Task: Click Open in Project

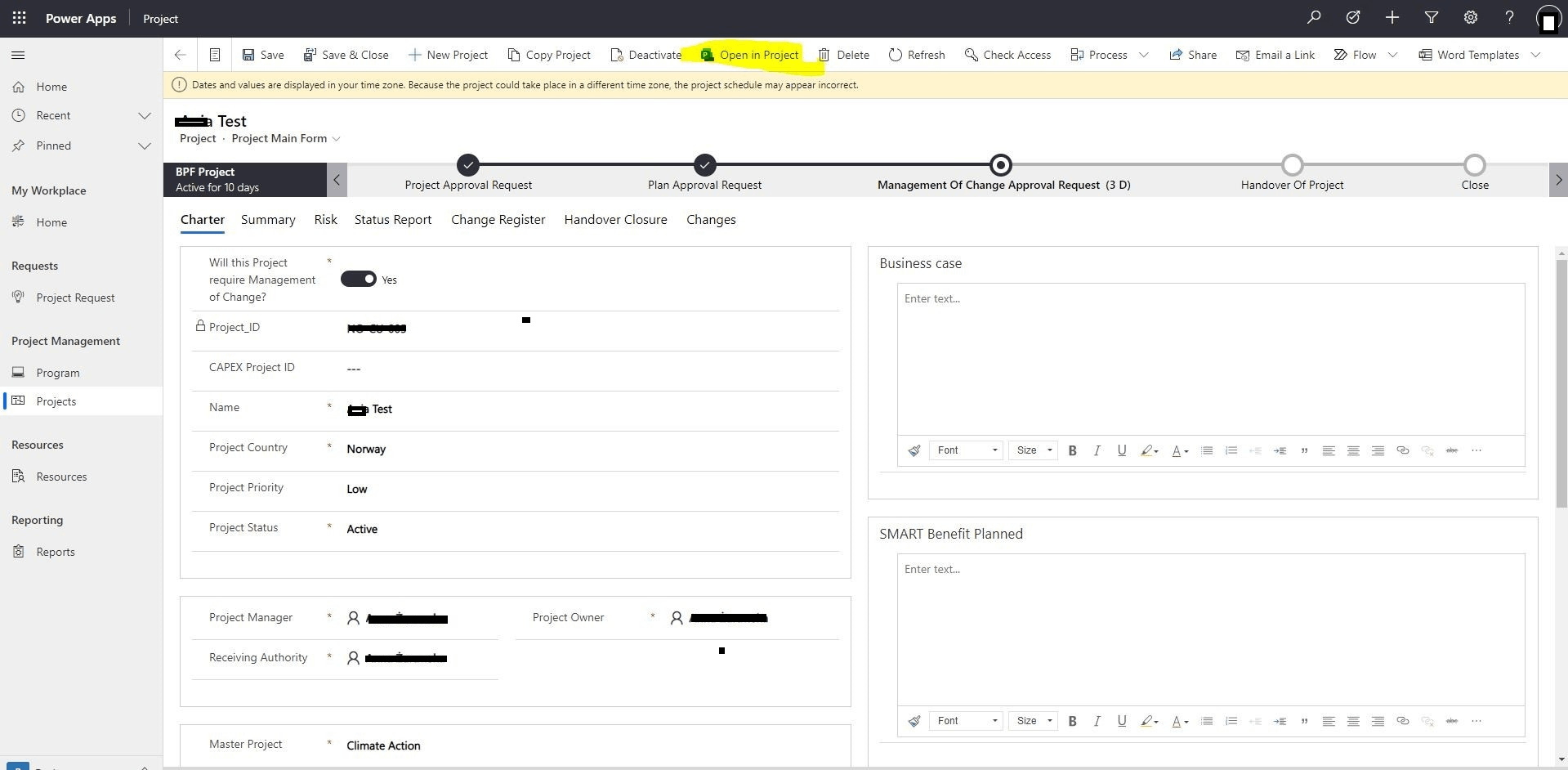Action: [x=749, y=55]
